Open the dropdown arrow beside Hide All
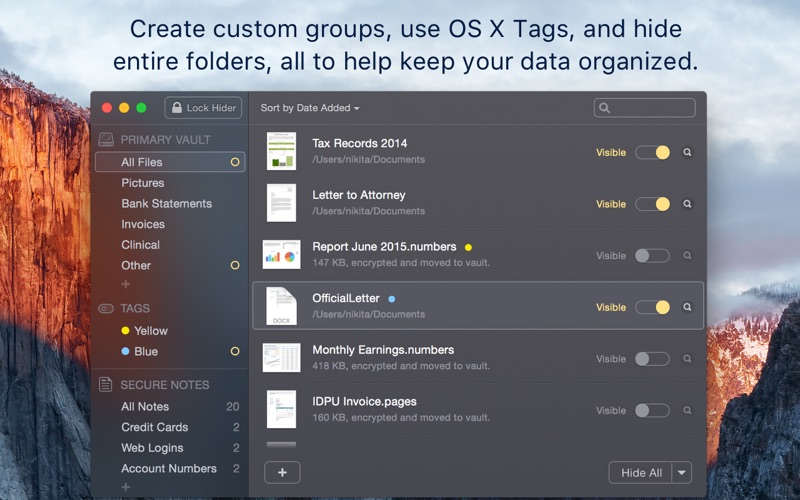 (x=681, y=473)
